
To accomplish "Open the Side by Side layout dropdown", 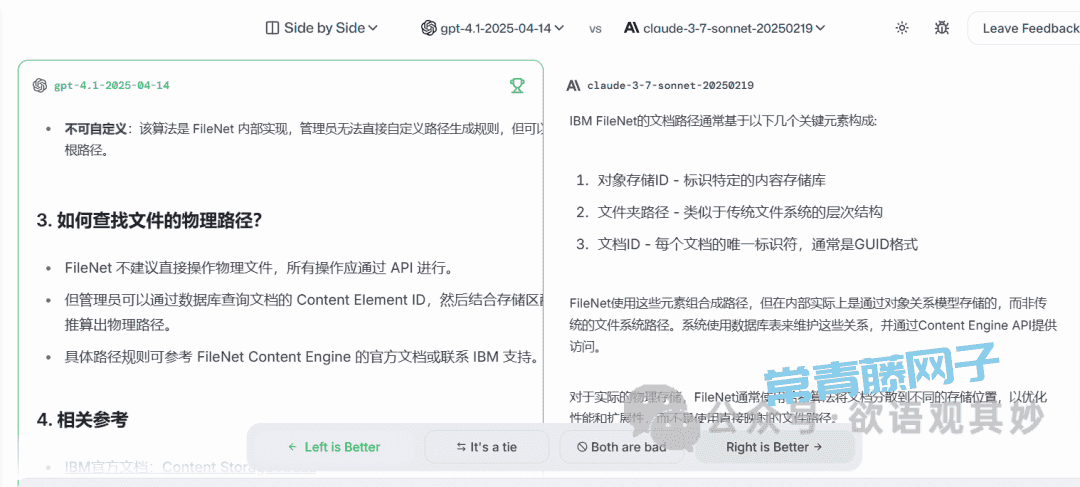I will pyautogui.click(x=322, y=28).
